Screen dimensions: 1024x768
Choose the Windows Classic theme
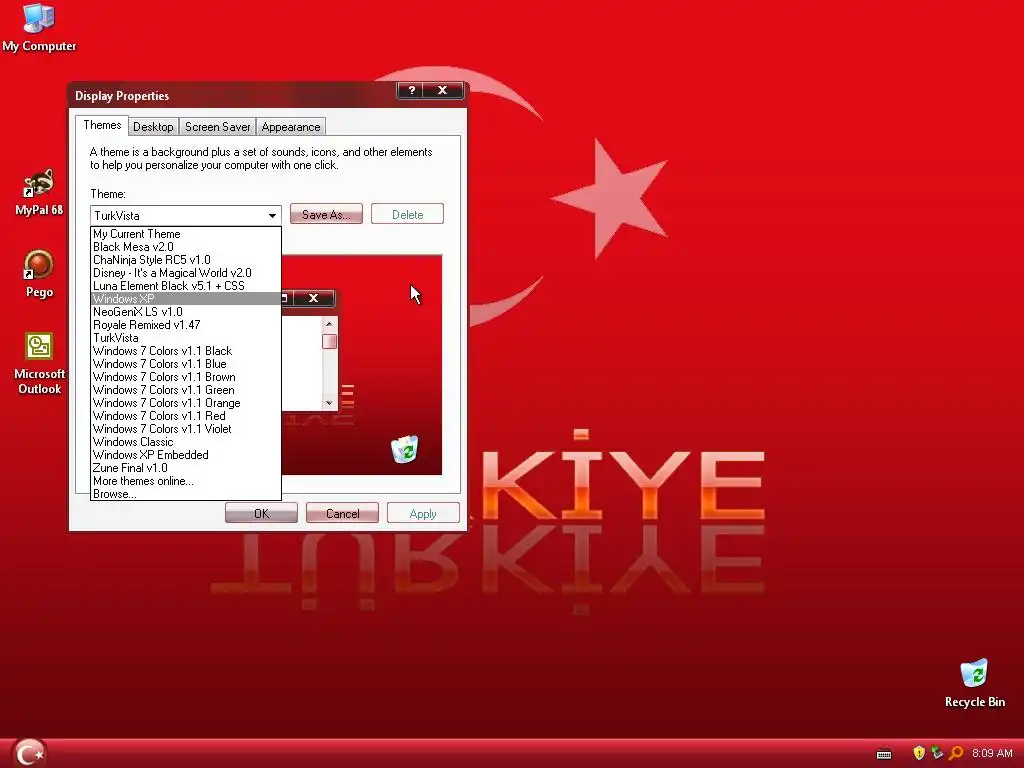pyautogui.click(x=185, y=442)
